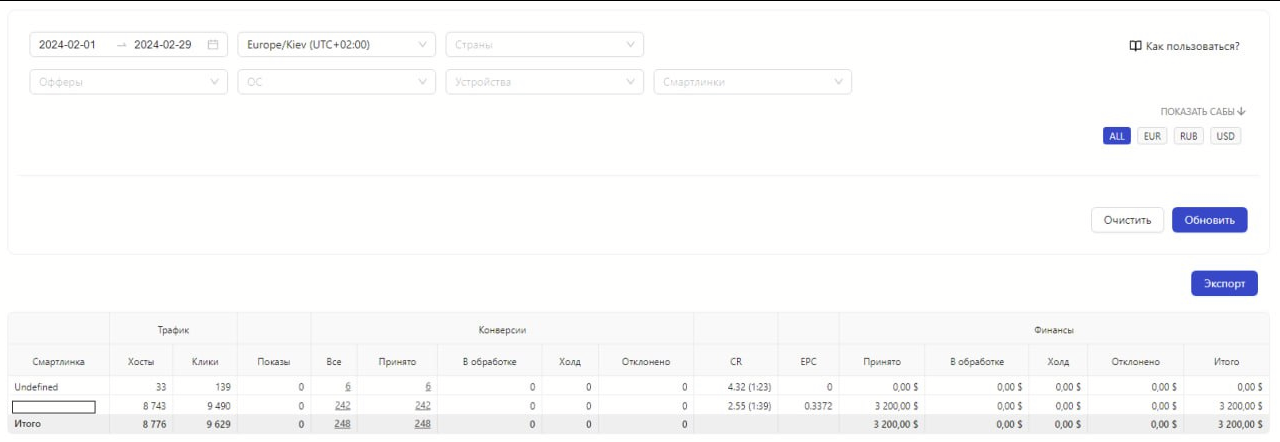The image size is (1280, 442).
Task: Switch currency filter to RUB
Action: 1188,136
